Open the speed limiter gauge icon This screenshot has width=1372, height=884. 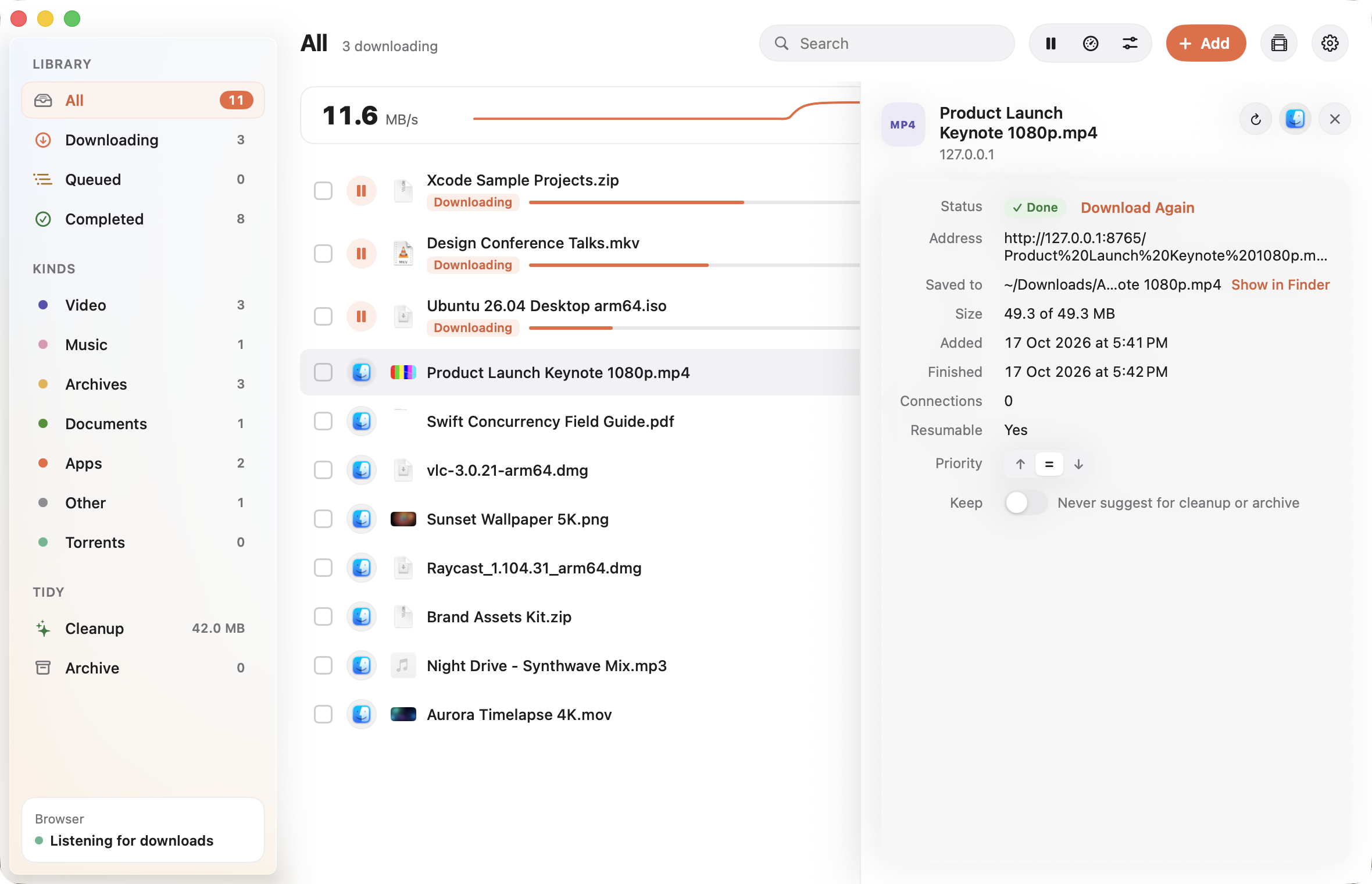(x=1090, y=43)
